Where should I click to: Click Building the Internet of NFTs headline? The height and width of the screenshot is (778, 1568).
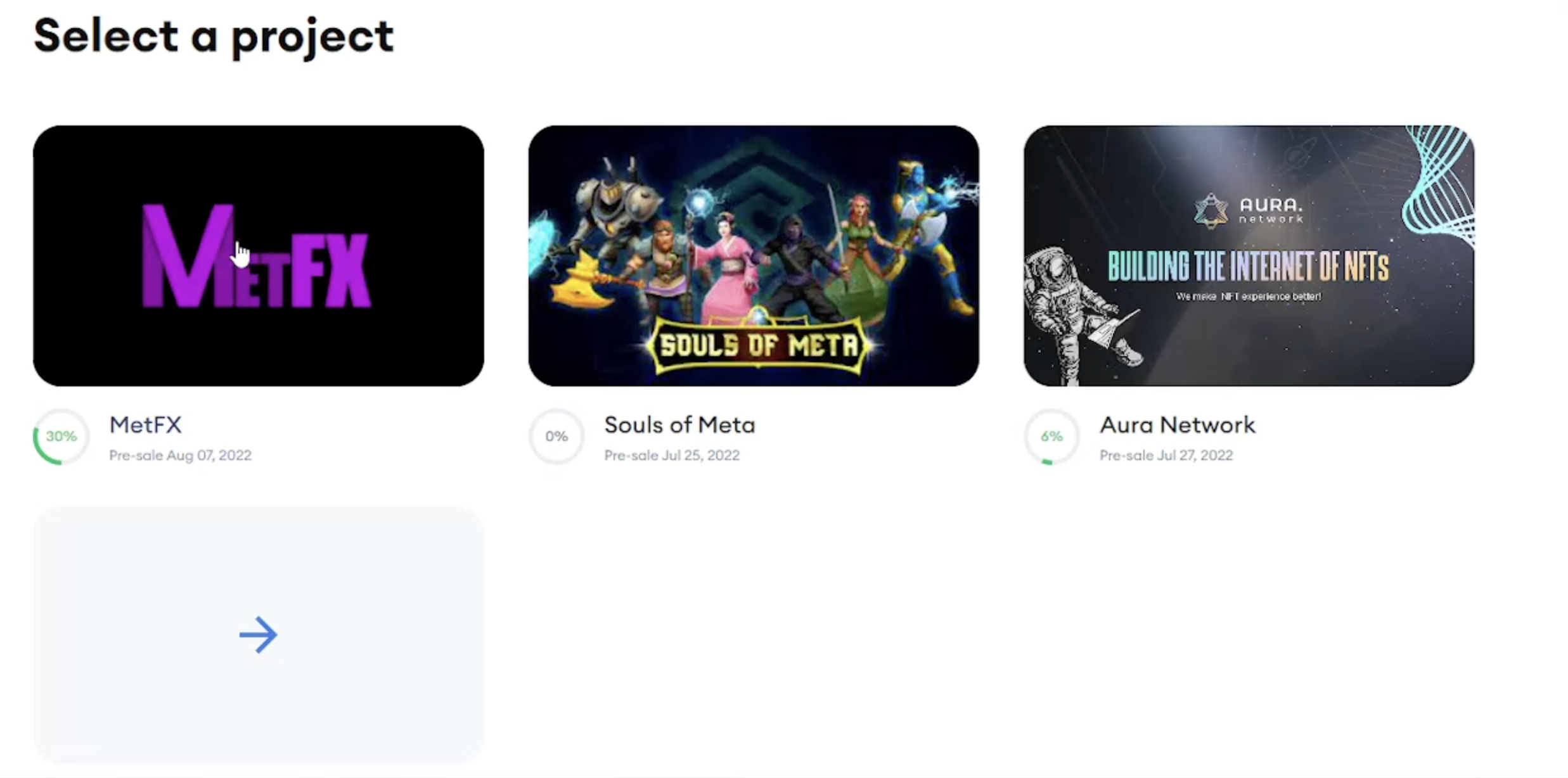pos(1248,266)
